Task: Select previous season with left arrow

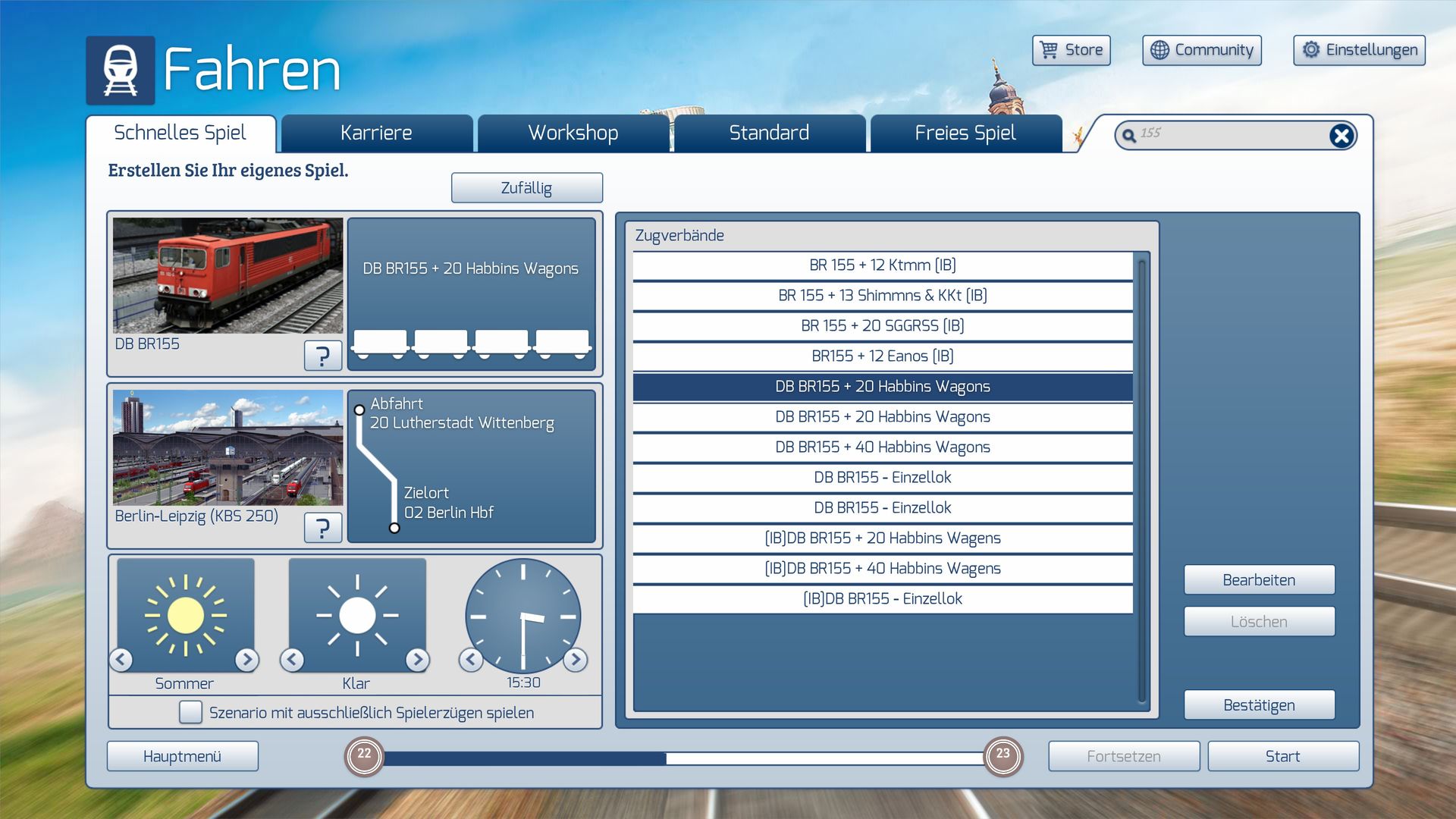Action: pos(121,660)
